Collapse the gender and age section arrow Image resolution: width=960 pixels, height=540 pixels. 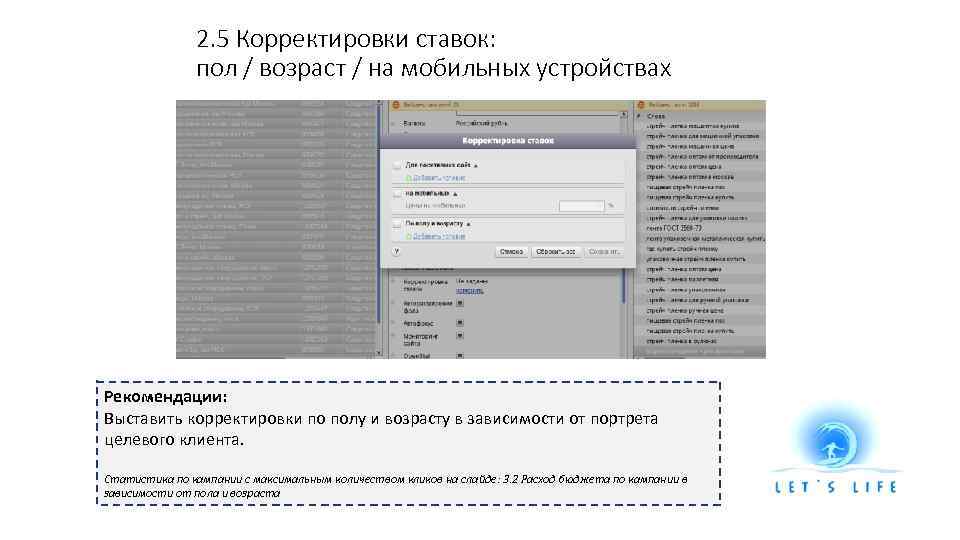(468, 225)
